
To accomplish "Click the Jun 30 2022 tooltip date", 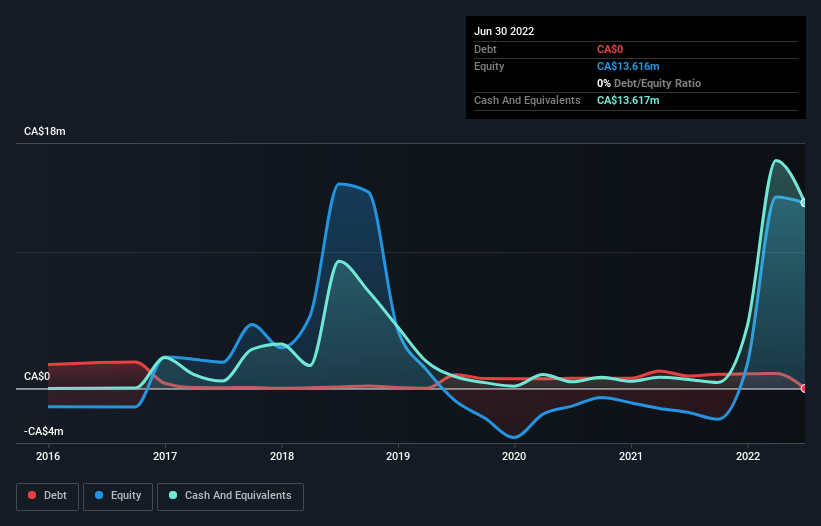I will (504, 31).
